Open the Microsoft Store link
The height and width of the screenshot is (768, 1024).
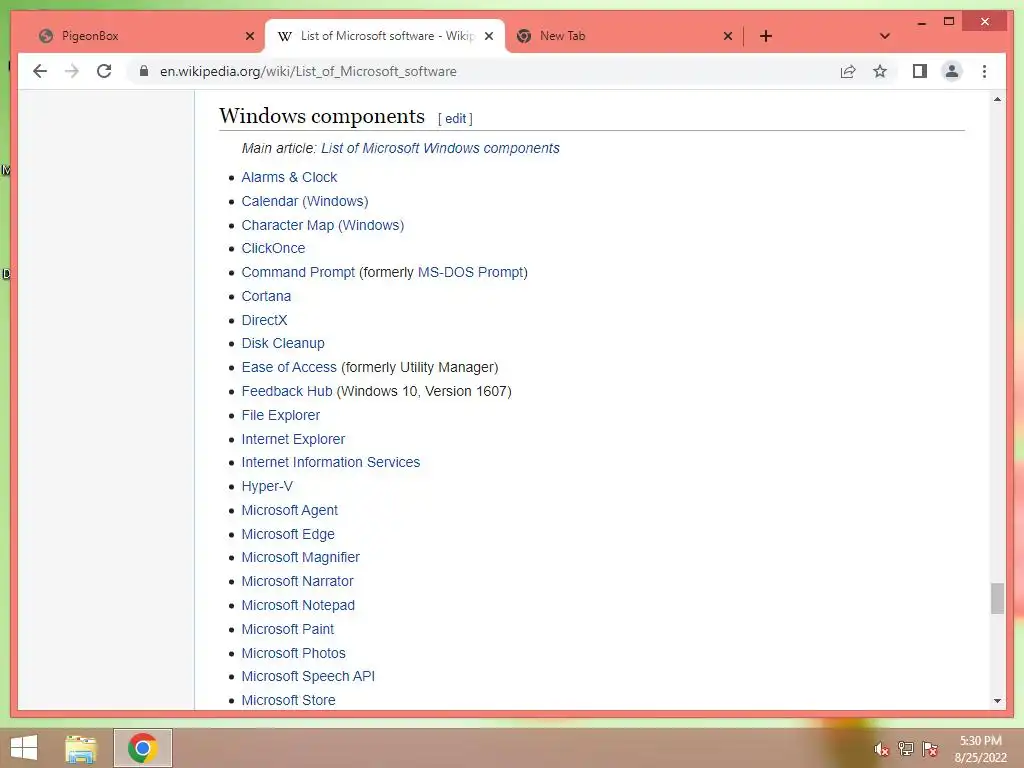(x=288, y=700)
